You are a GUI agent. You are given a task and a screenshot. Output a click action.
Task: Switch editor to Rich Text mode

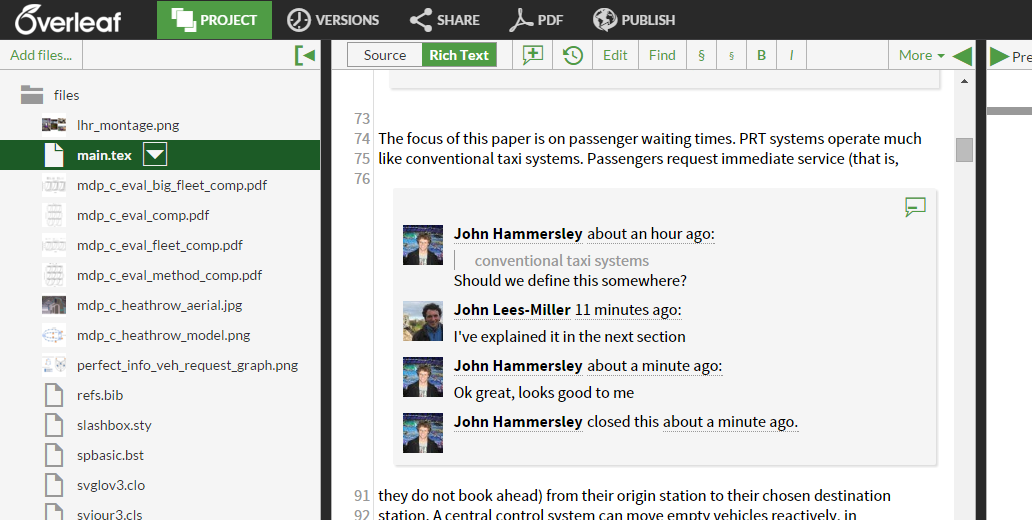point(459,55)
